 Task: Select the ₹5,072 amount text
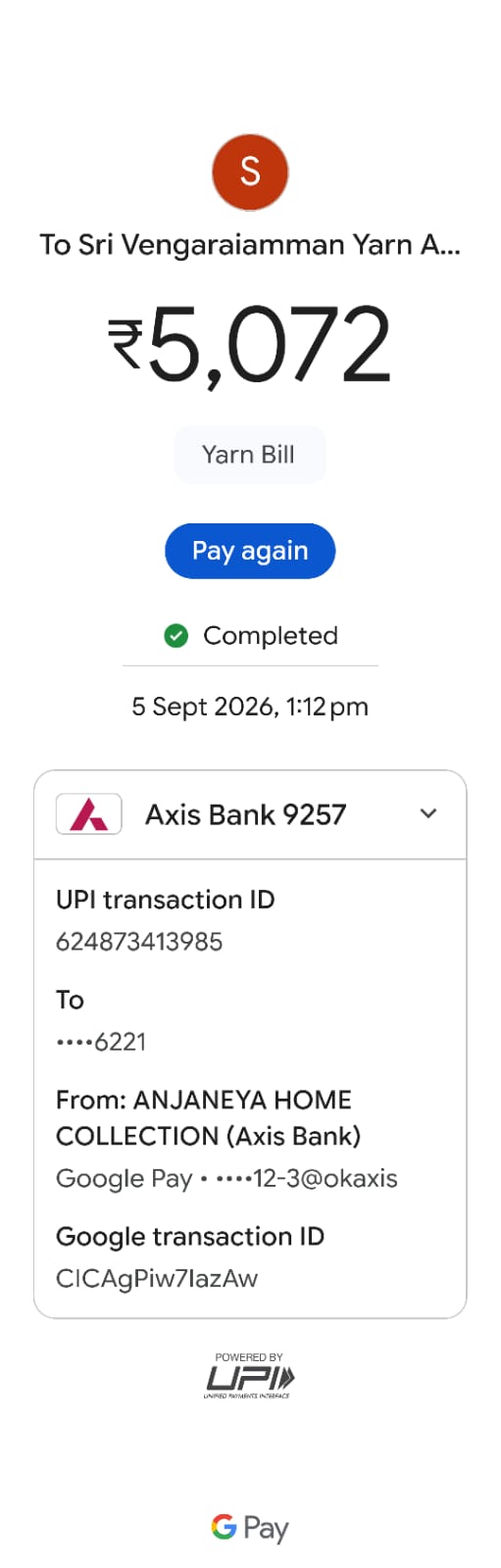tap(250, 344)
